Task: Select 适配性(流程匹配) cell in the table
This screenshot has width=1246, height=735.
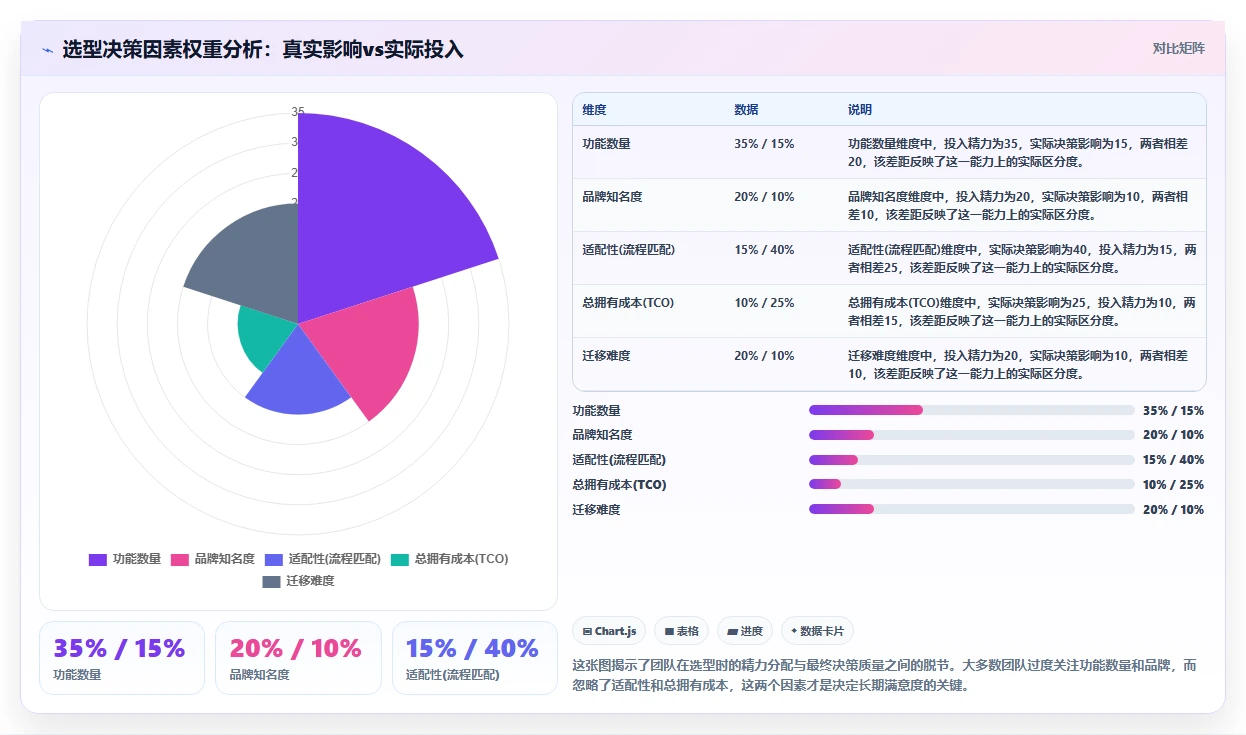Action: pos(628,250)
